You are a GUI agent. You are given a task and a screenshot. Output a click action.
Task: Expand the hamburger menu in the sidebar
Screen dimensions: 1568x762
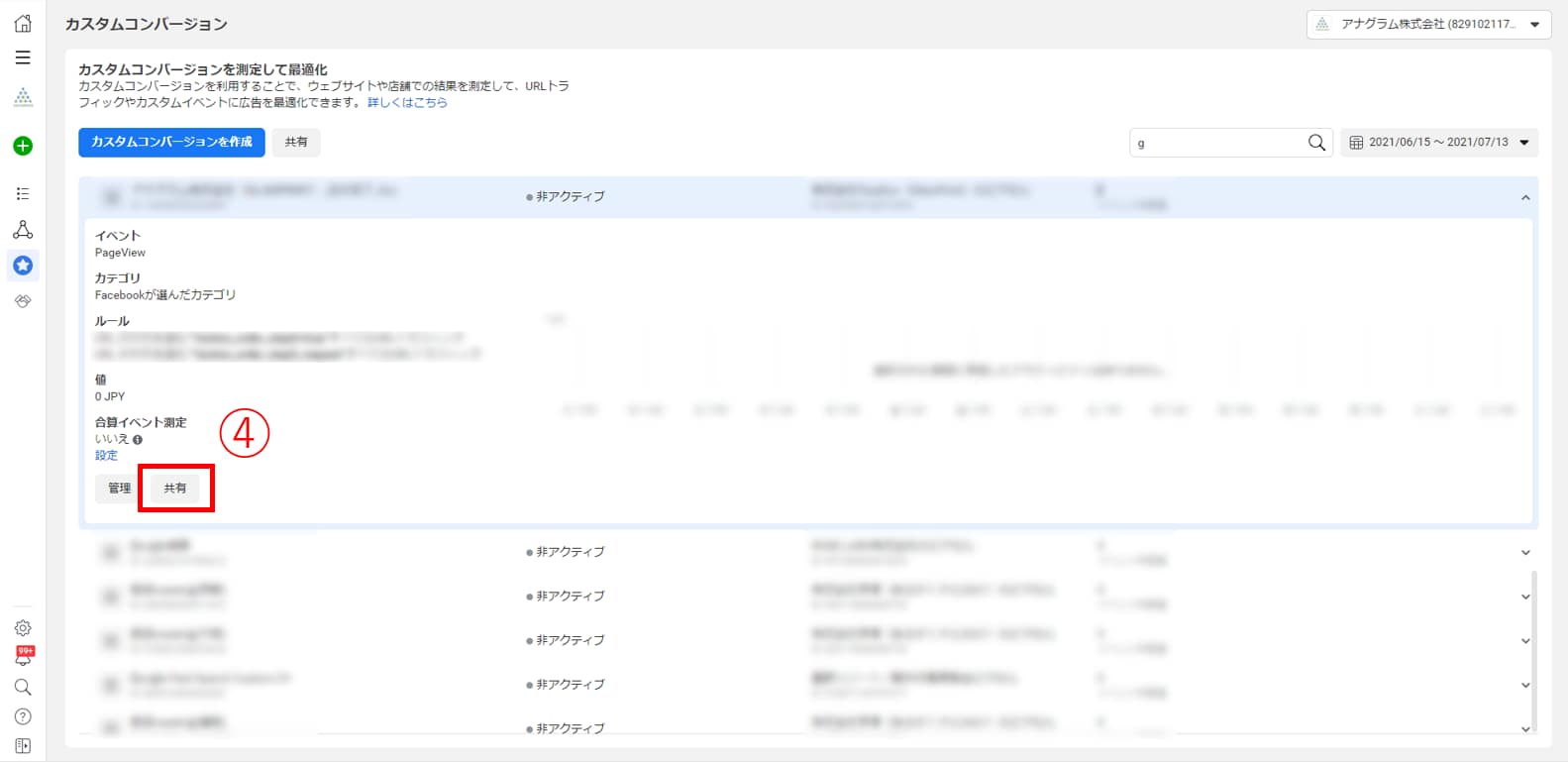tap(23, 58)
